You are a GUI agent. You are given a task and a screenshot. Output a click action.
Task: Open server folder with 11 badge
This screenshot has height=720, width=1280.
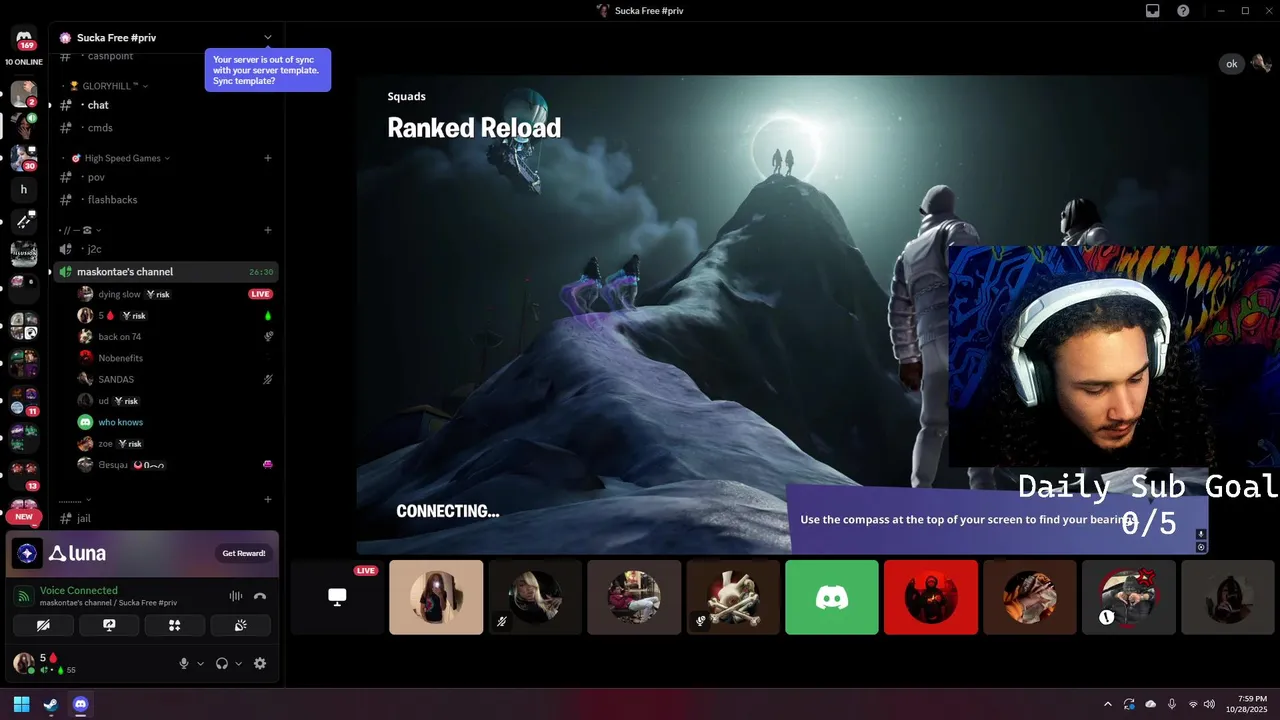tap(24, 401)
